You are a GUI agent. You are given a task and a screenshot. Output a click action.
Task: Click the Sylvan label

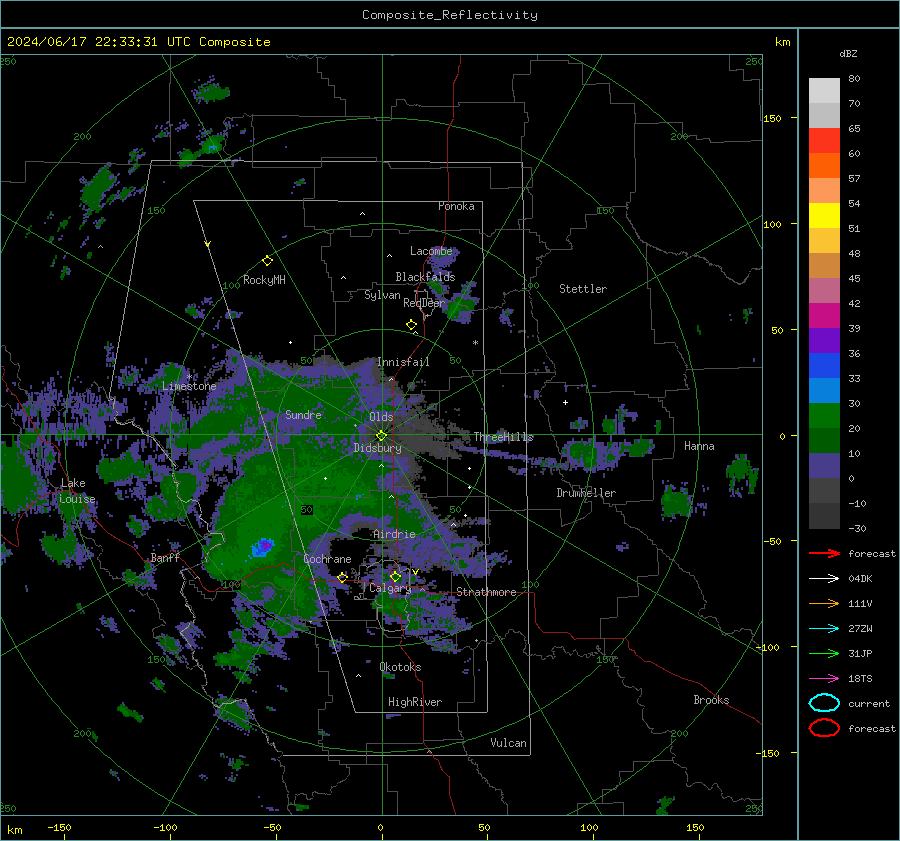(382, 295)
